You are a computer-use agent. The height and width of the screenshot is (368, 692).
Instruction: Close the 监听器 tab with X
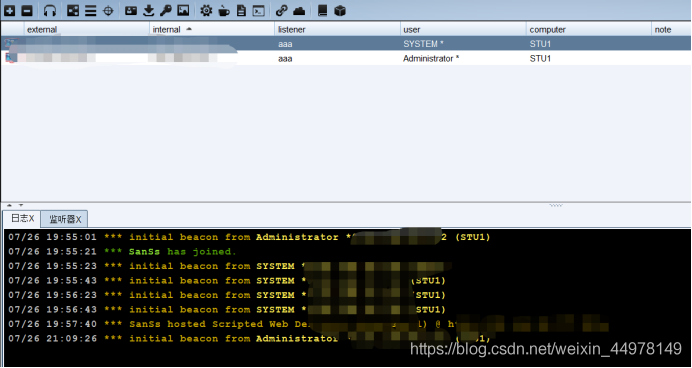(x=79, y=219)
